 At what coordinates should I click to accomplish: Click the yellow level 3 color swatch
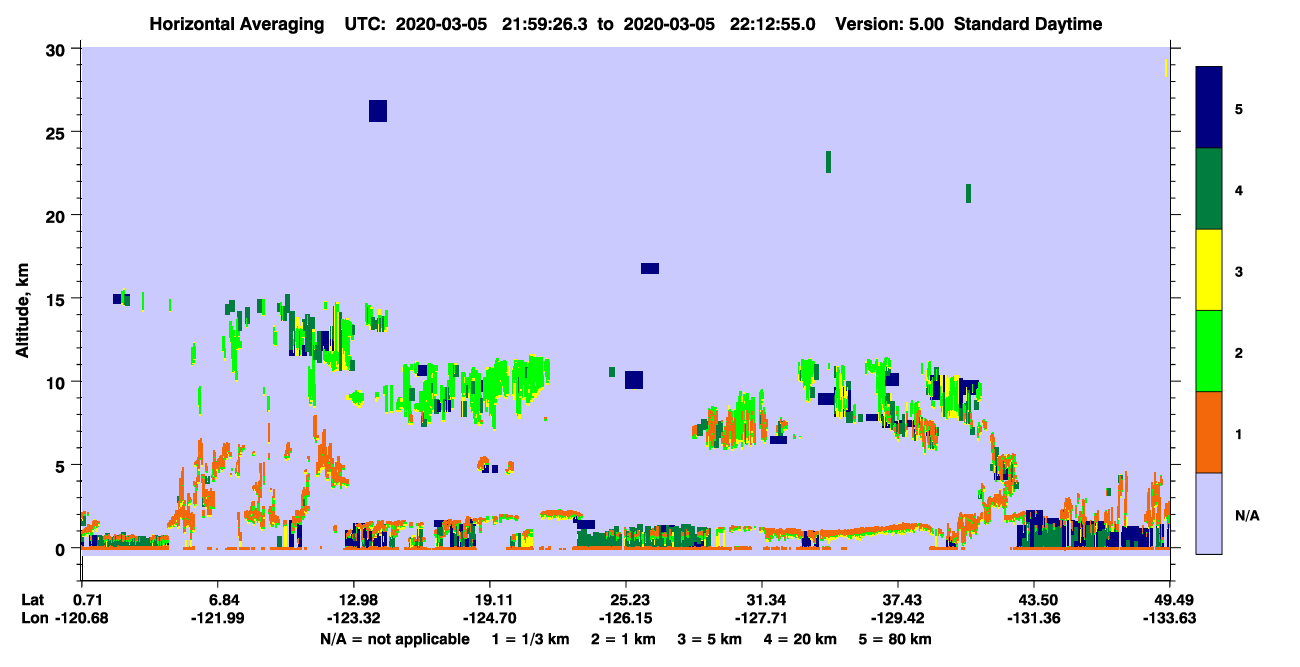1209,270
